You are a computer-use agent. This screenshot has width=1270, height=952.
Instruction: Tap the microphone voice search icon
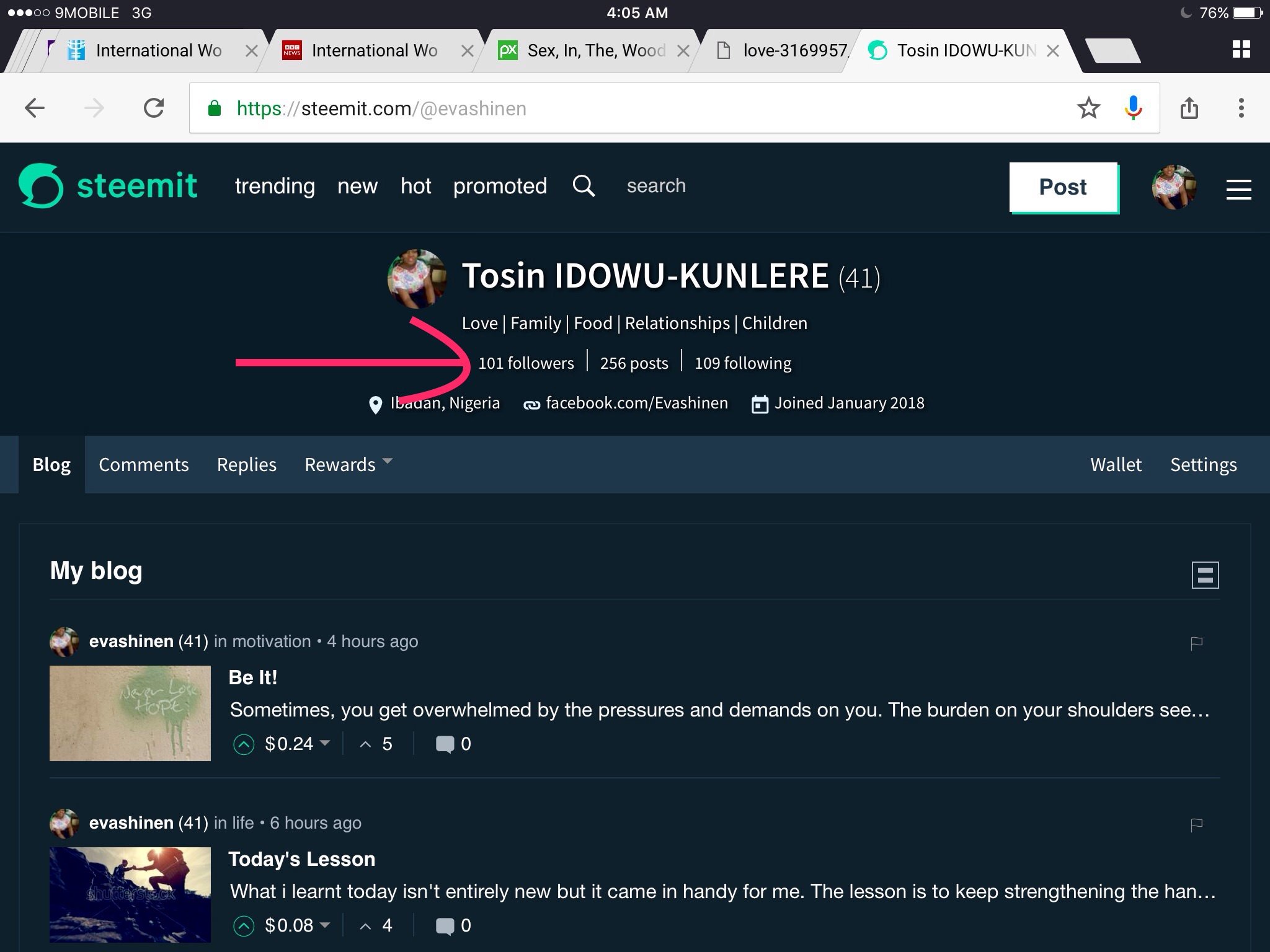pyautogui.click(x=1133, y=108)
